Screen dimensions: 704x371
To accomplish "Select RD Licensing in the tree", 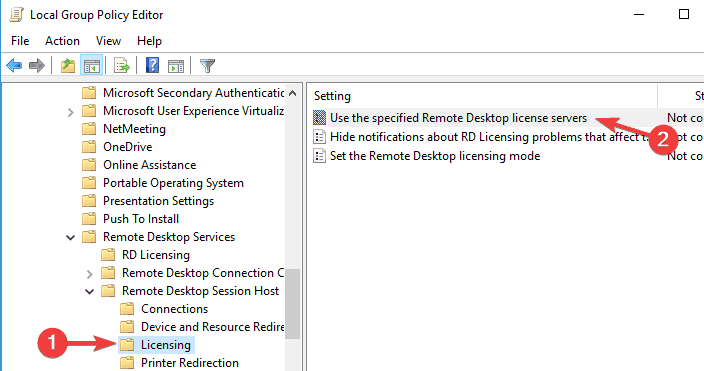I will click(156, 255).
